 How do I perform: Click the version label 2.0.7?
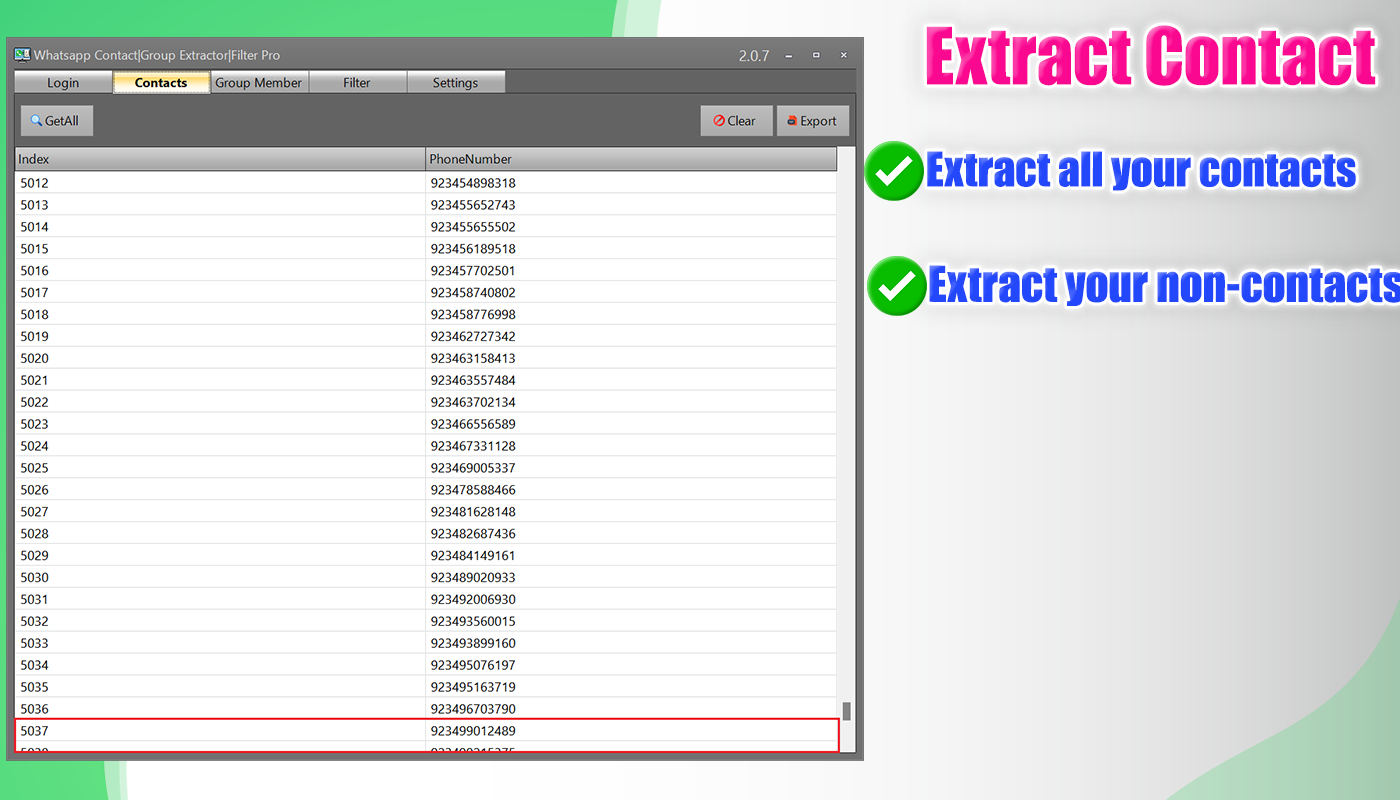point(753,55)
